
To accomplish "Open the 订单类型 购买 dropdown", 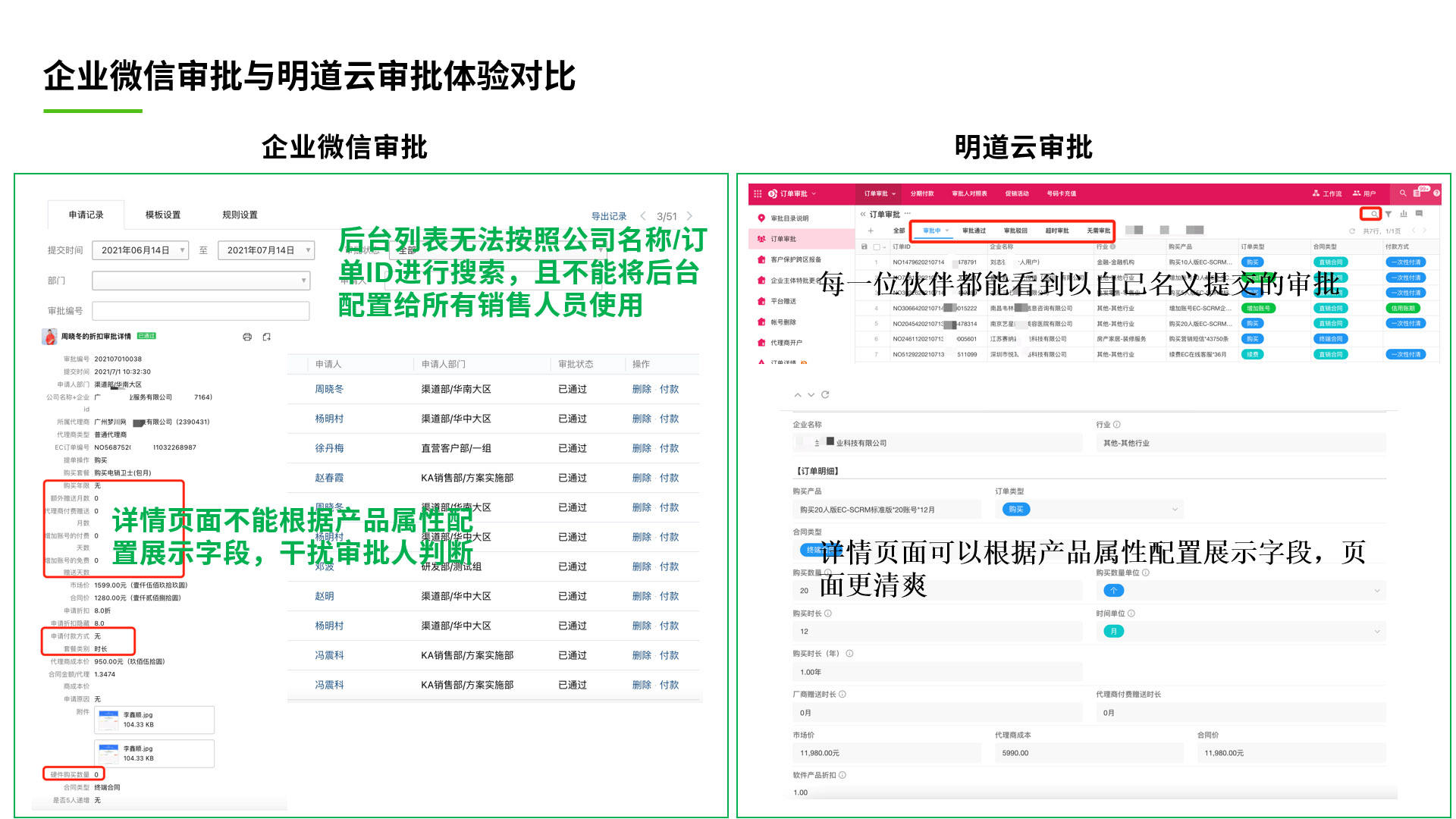I will (1089, 510).
